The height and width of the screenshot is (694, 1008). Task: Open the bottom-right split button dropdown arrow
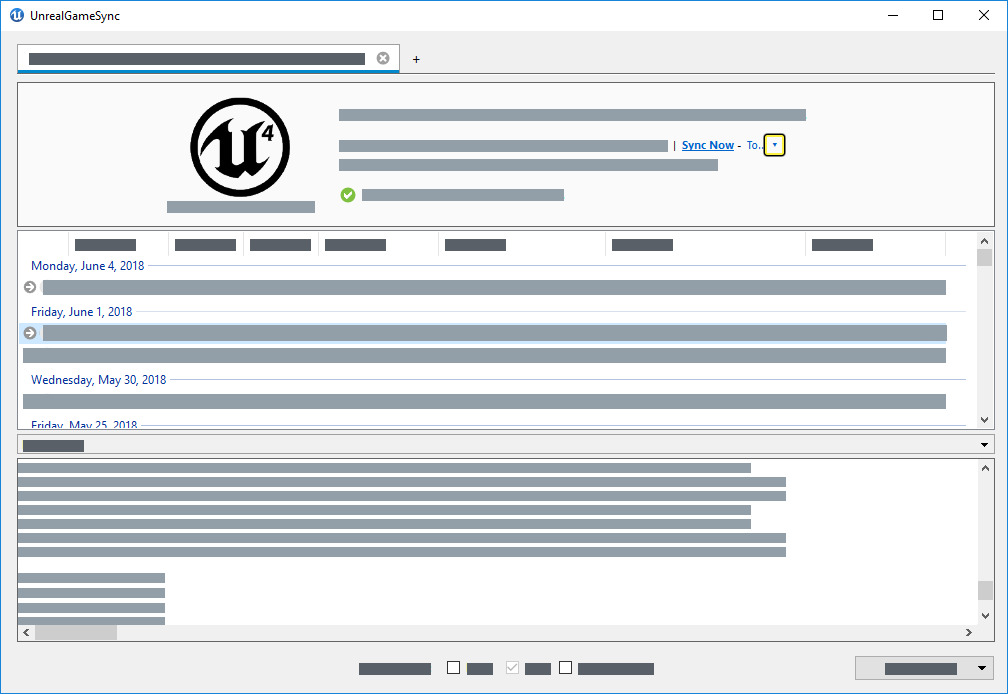point(982,668)
